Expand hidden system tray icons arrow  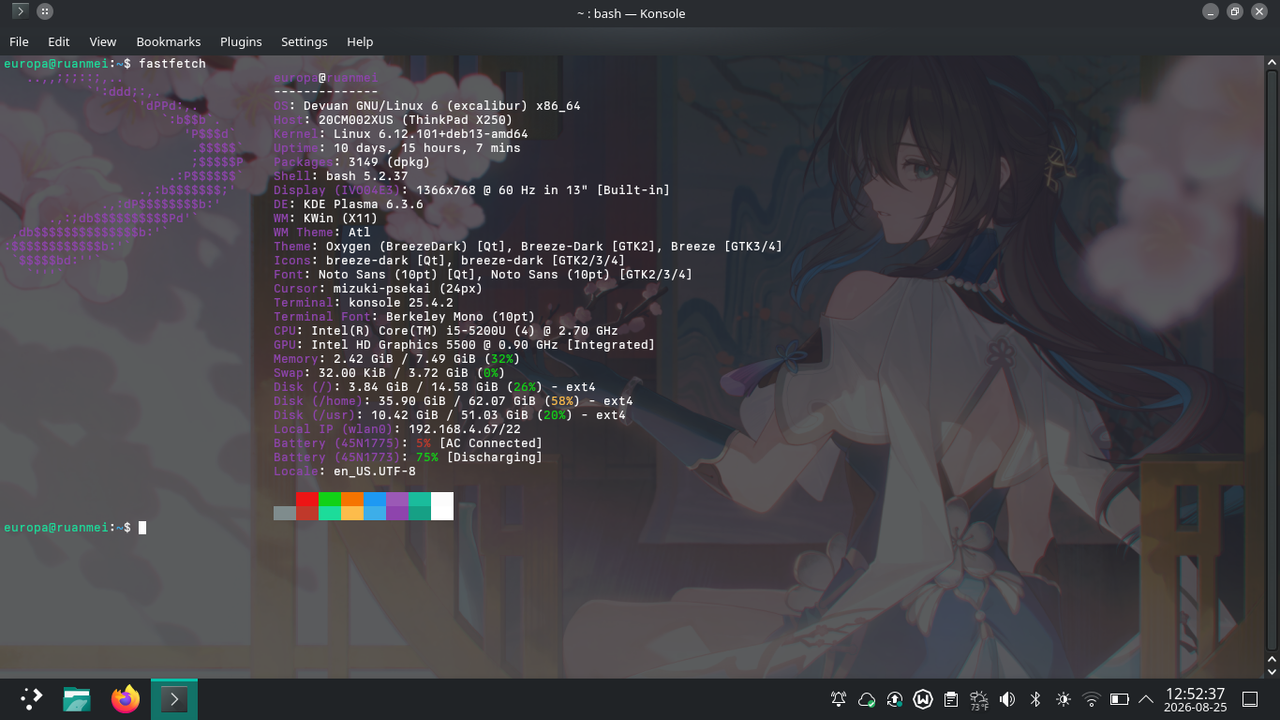point(1146,699)
